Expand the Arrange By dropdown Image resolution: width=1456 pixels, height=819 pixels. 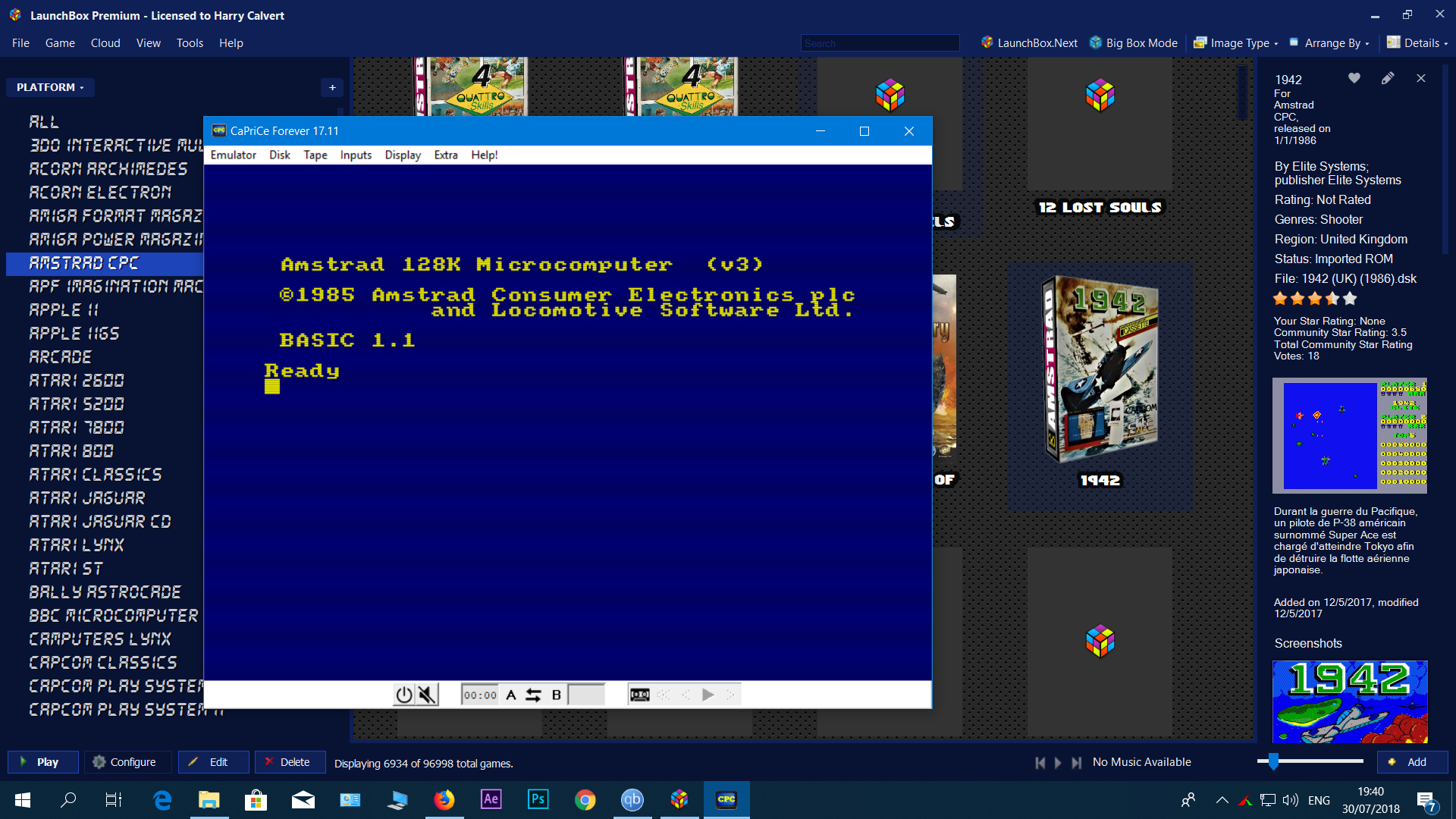click(x=1329, y=43)
